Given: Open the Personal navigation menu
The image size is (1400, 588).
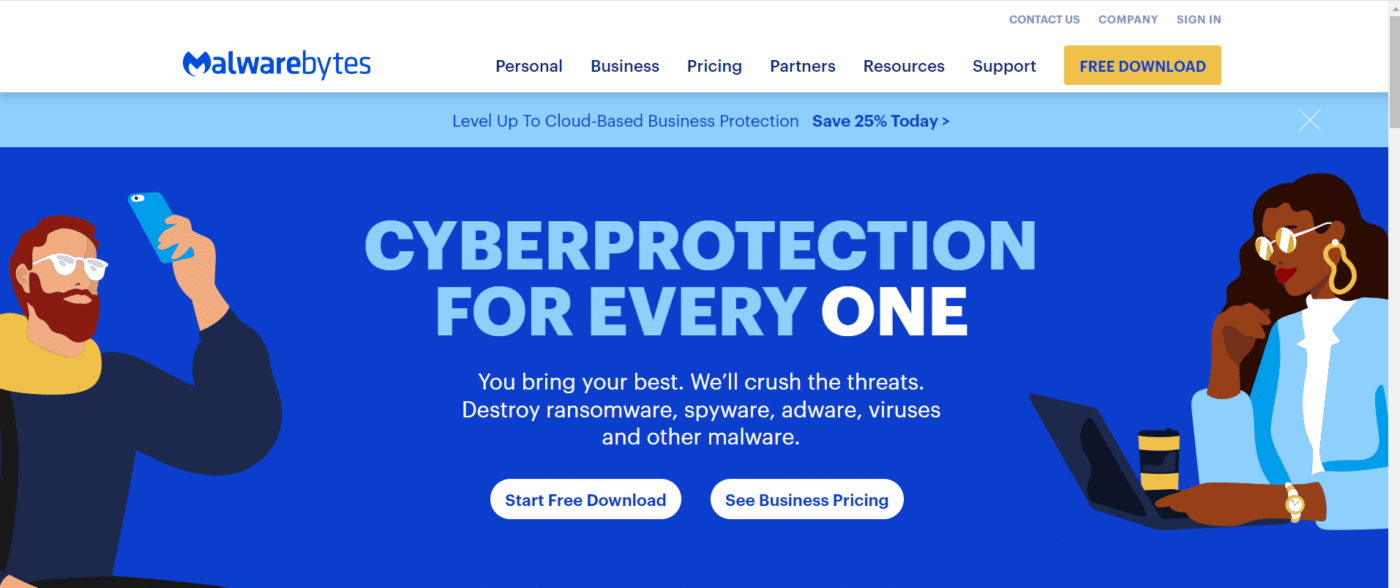Looking at the screenshot, I should tap(529, 66).
